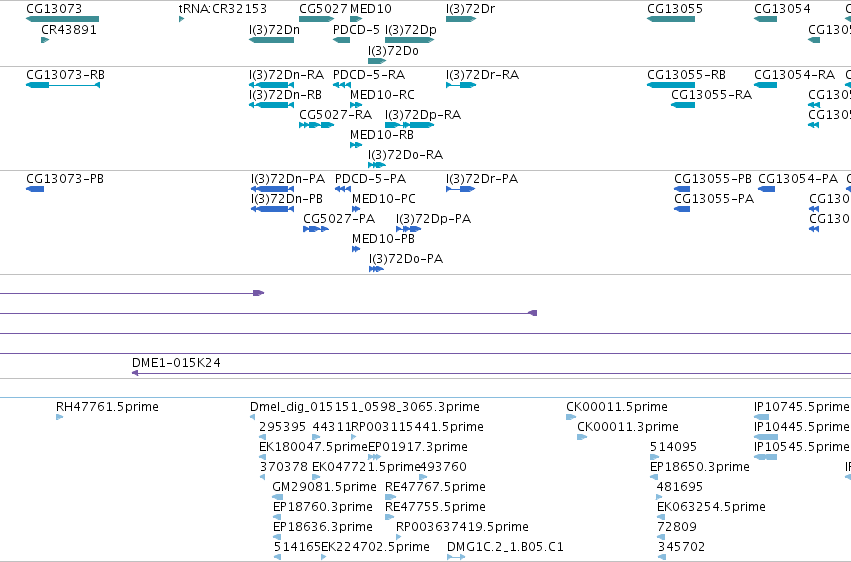Click the CG13054-RA transcript

765,85
